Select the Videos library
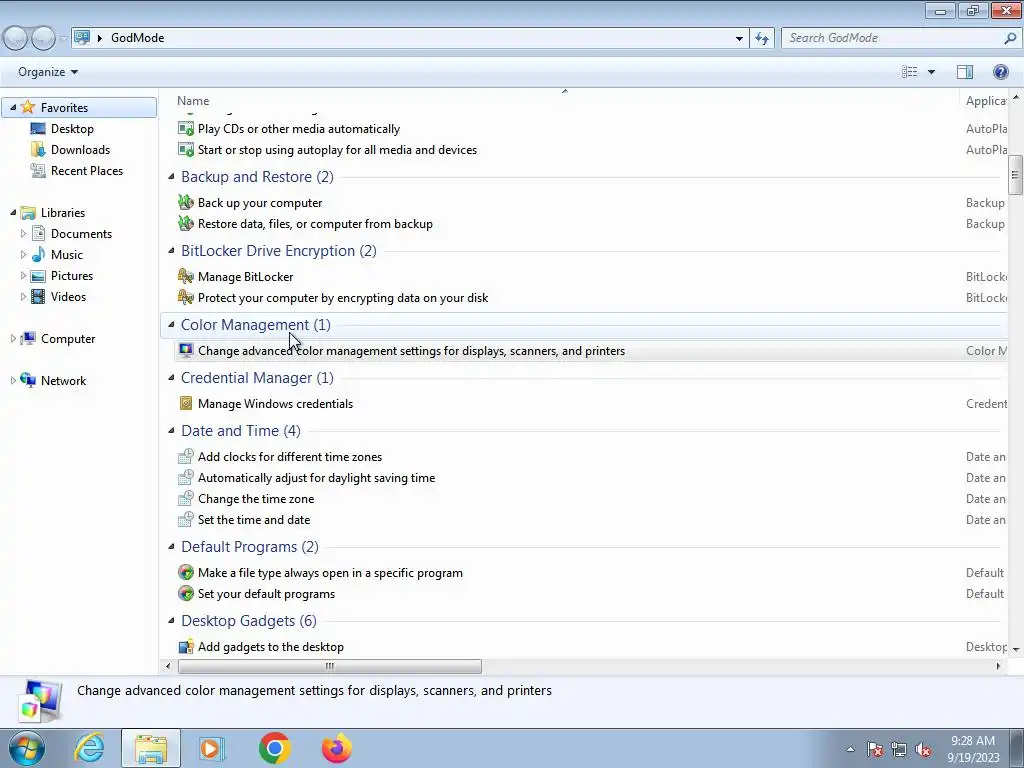1024x768 pixels. [x=68, y=296]
